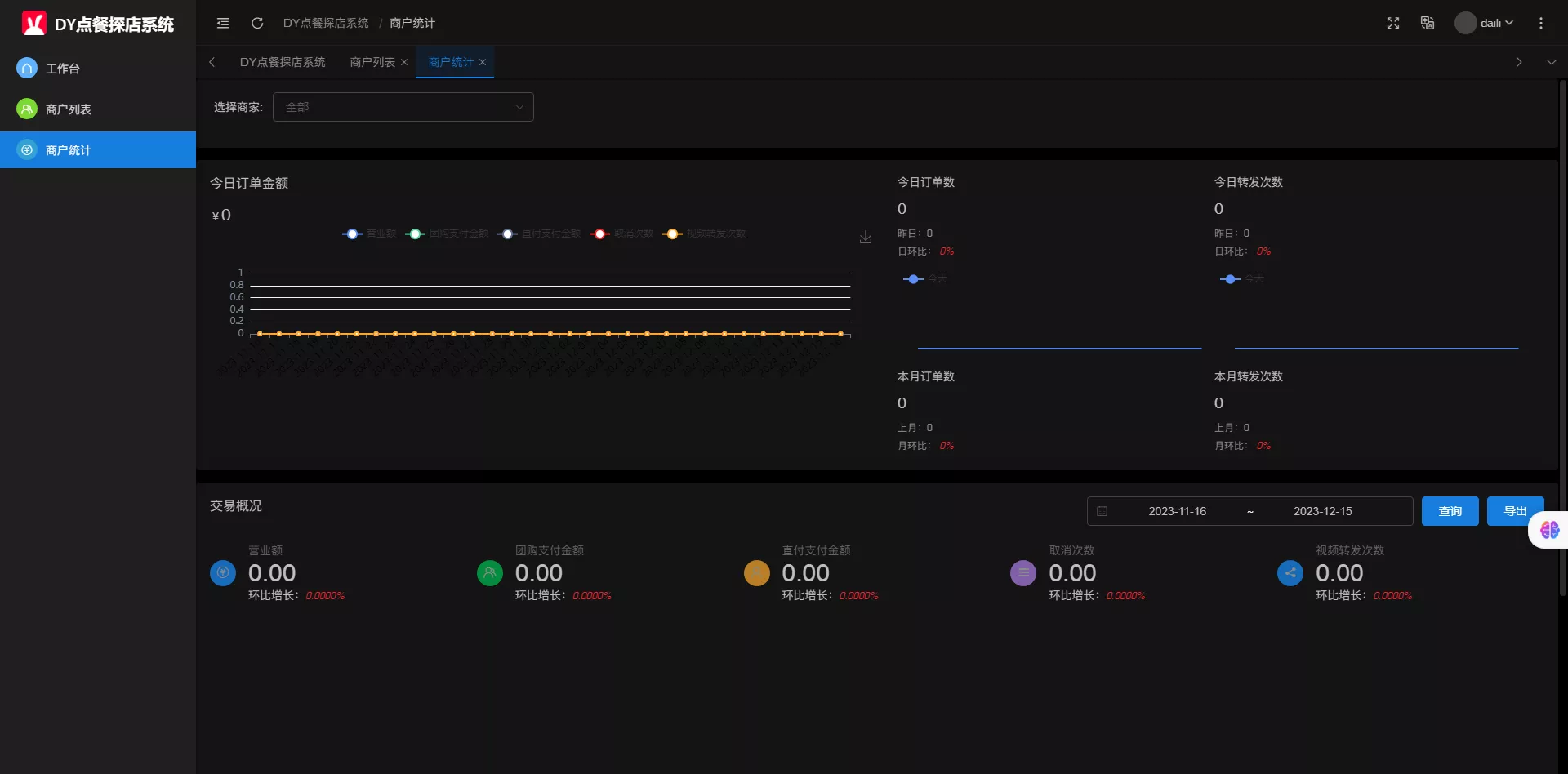This screenshot has height=774, width=1568.
Task: Toggle the 视频转发次数 orange legend marker
Action: point(672,234)
